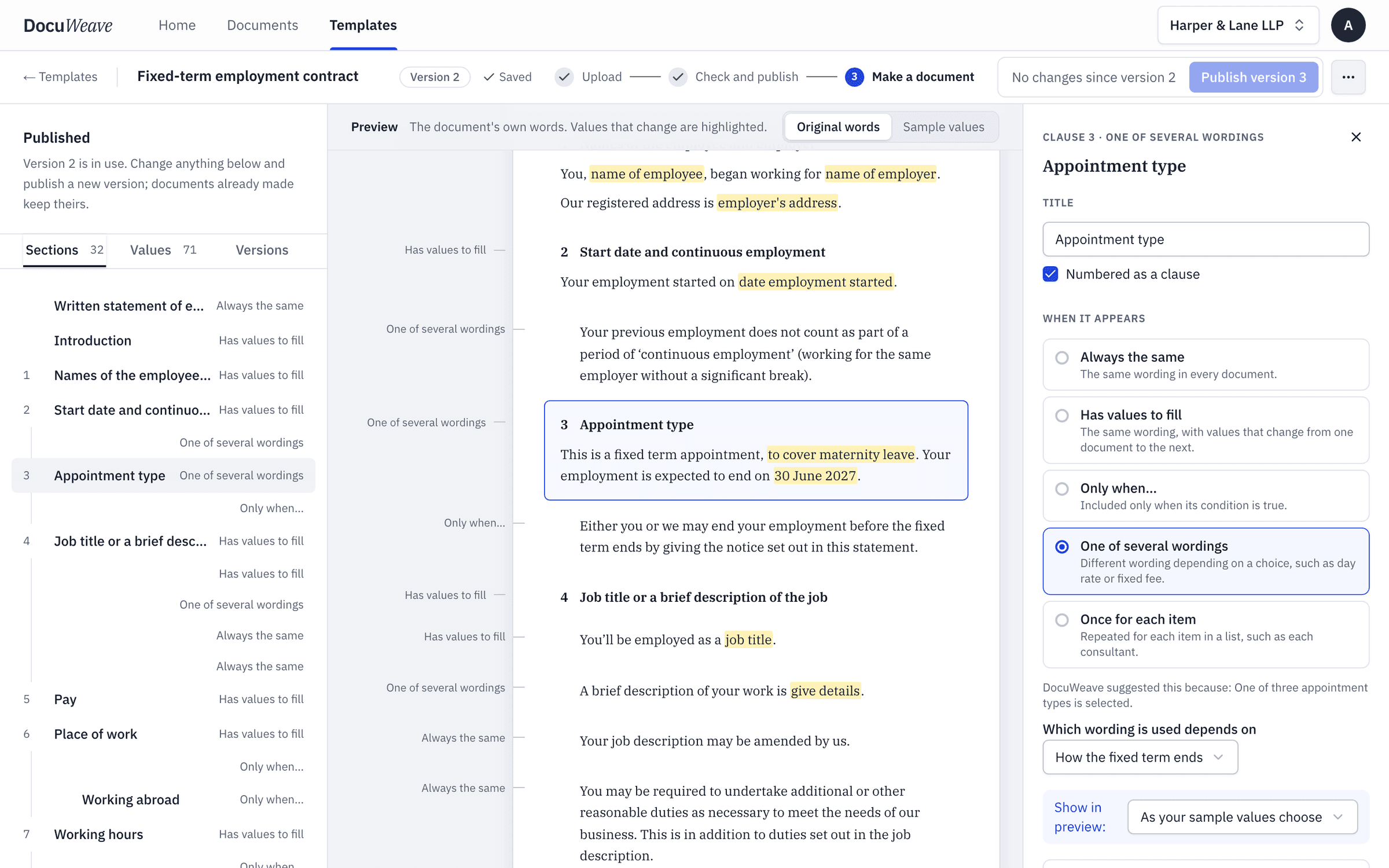Select the Working abroad subsection
The width and height of the screenshot is (1389, 868).
pyautogui.click(x=163, y=800)
